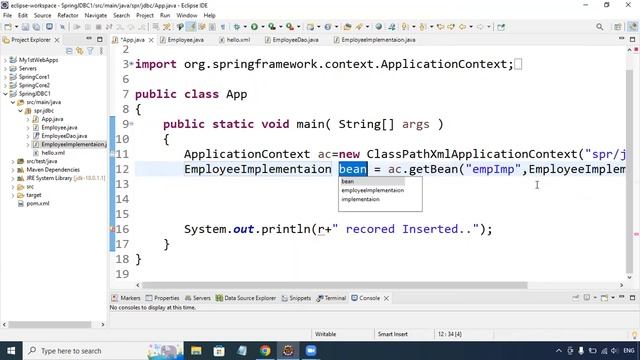Click the Windows Start button
The width and height of the screenshot is (640, 360).
11,351
